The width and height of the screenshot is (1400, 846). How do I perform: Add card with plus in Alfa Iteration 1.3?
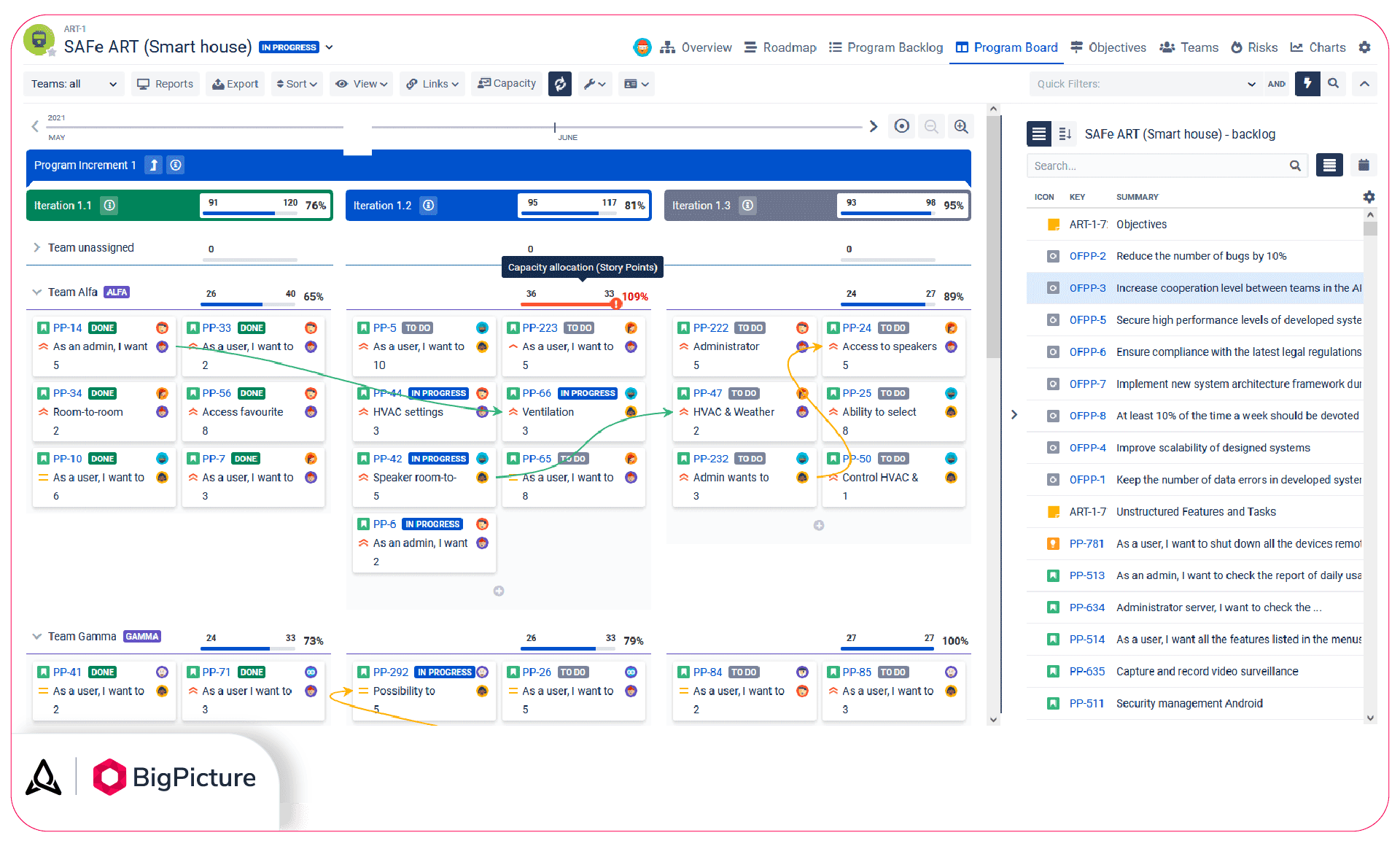(819, 525)
